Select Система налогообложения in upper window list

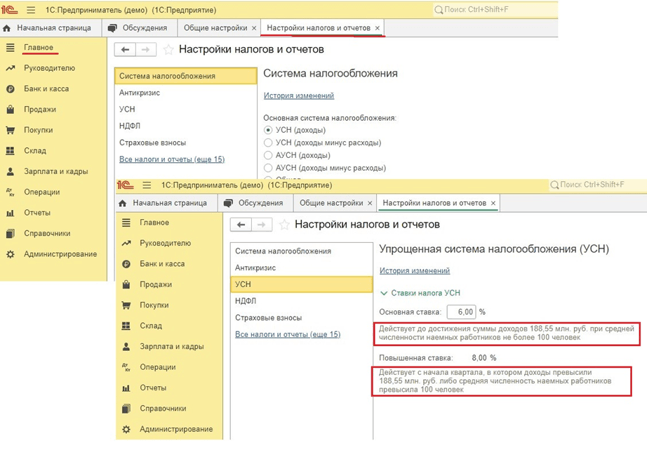click(186, 76)
